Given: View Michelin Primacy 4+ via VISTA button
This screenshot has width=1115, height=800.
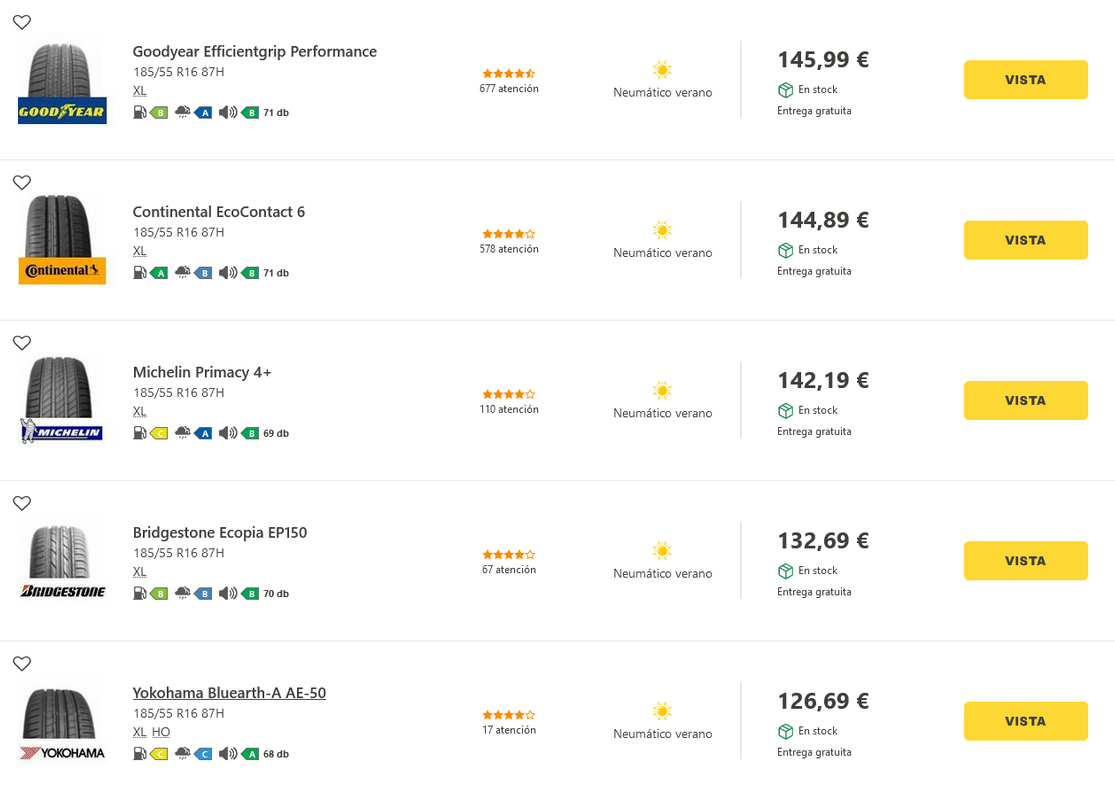Looking at the screenshot, I should click(1025, 400).
